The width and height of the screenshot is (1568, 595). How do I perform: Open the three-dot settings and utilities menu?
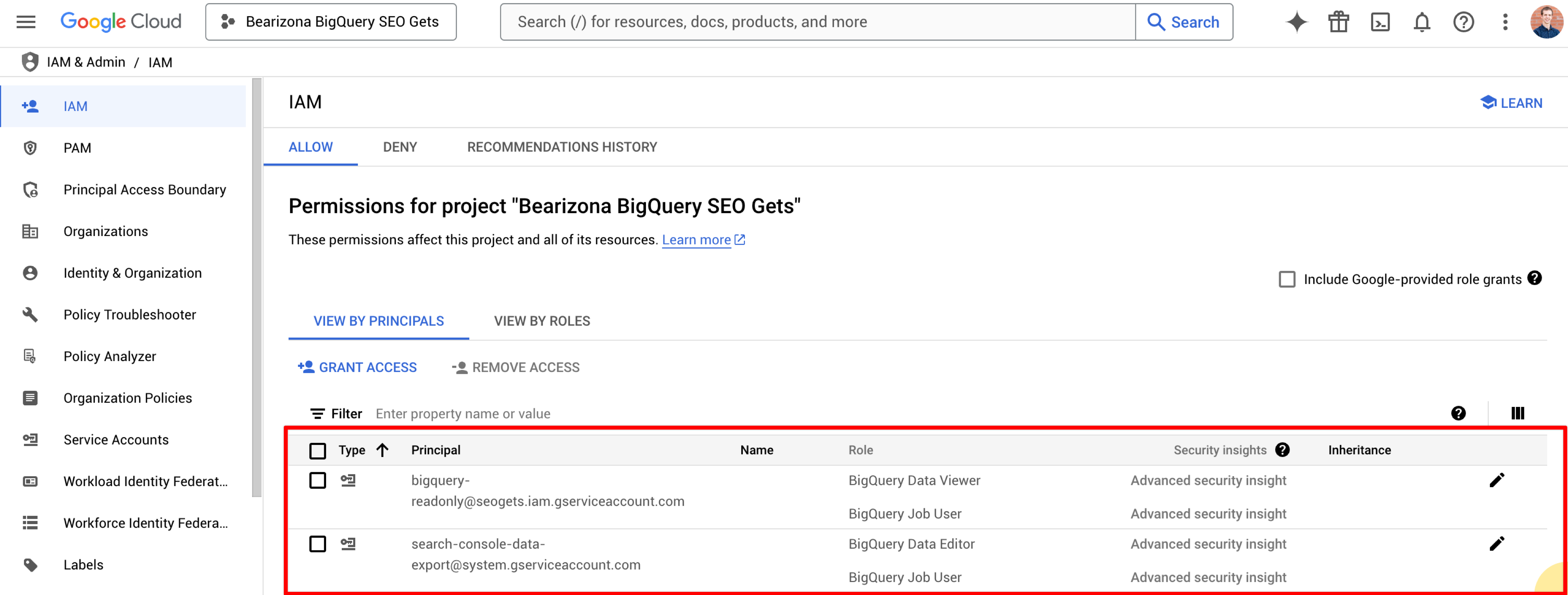(x=1505, y=22)
